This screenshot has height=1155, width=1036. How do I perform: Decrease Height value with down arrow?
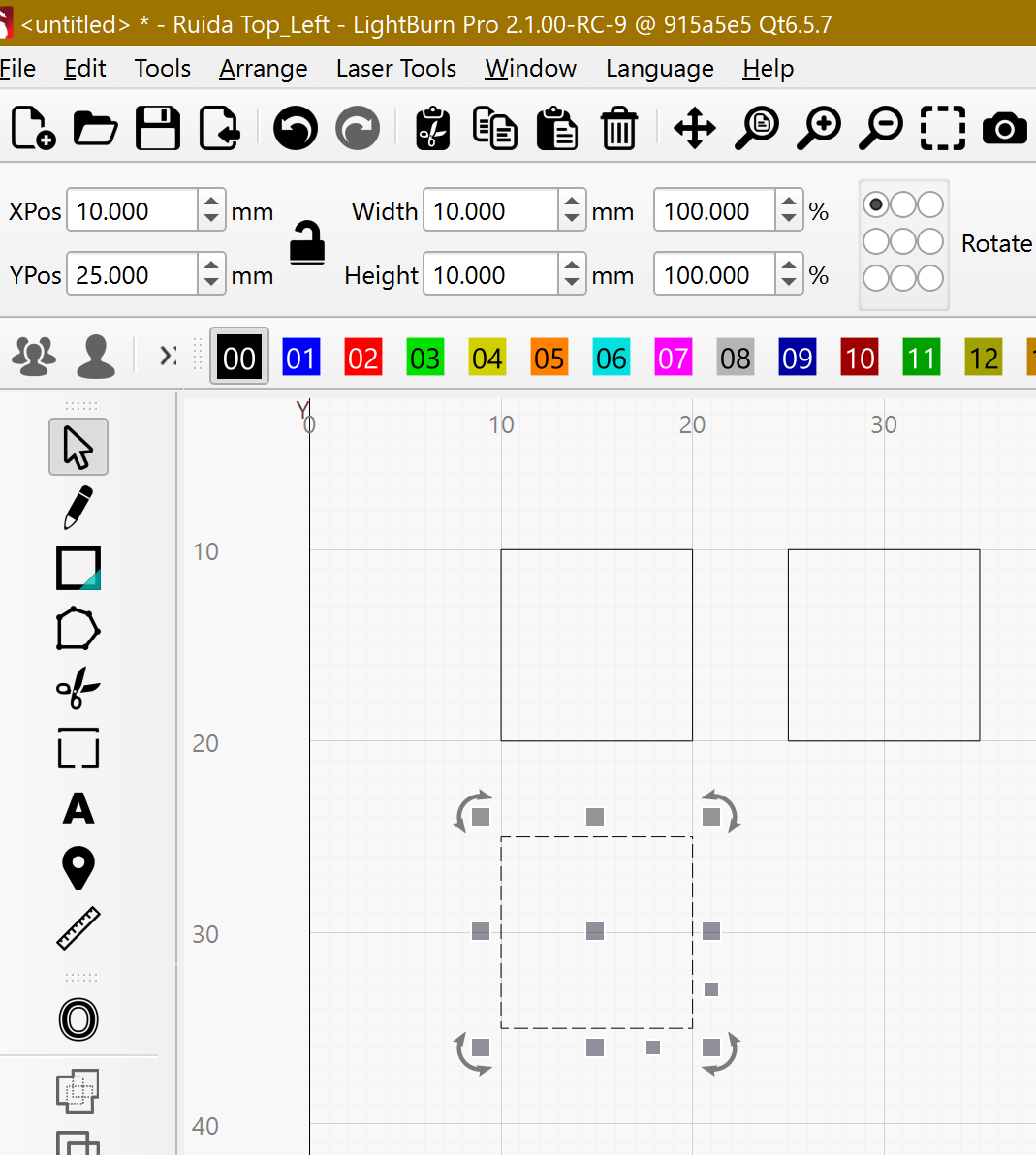572,284
